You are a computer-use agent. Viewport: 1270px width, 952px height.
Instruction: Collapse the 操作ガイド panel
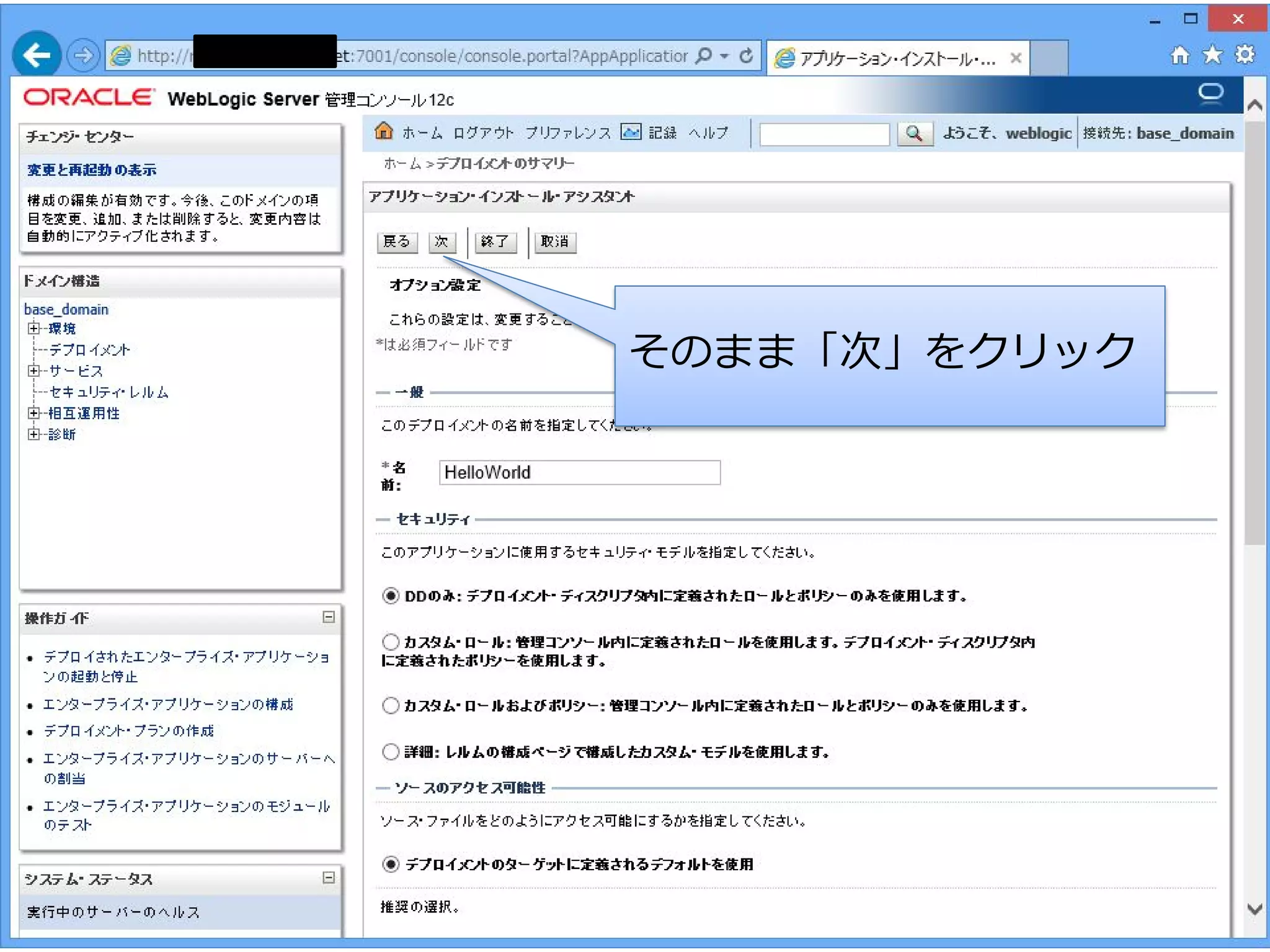point(329,617)
